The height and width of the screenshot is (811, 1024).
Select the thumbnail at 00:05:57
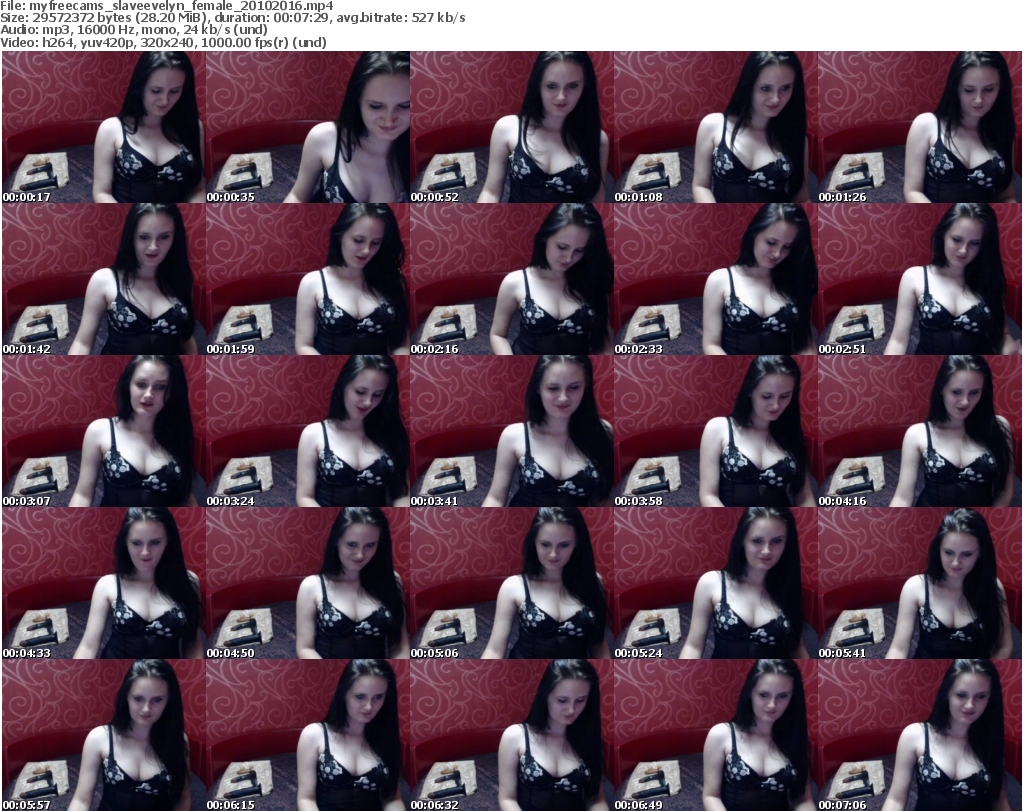(104, 735)
